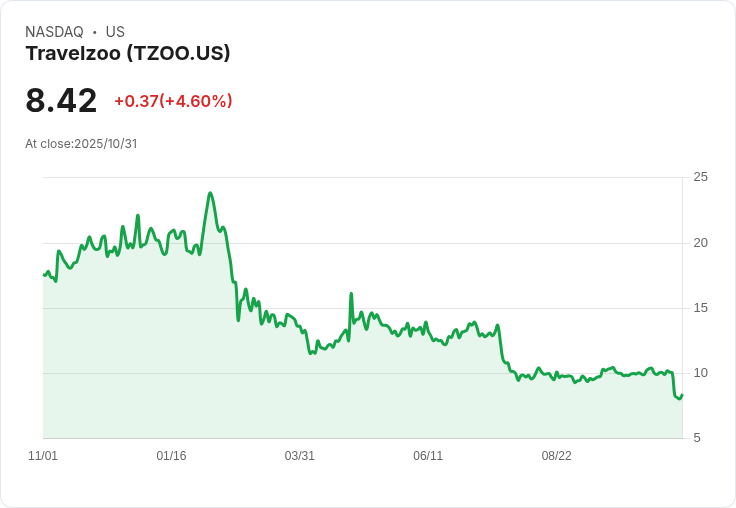Click the 5 y-axis price label
Image resolution: width=736 pixels, height=508 pixels.
(697, 438)
